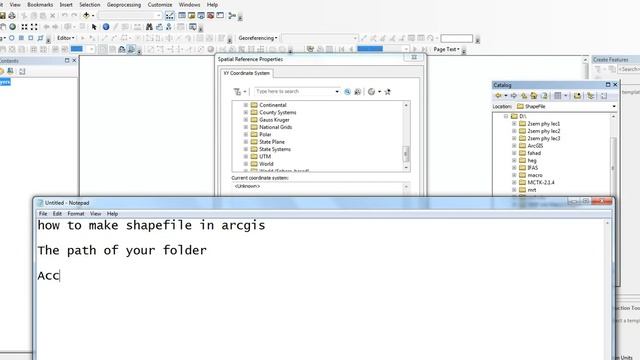
Task: Open the map scale combo box
Action: [130, 16]
